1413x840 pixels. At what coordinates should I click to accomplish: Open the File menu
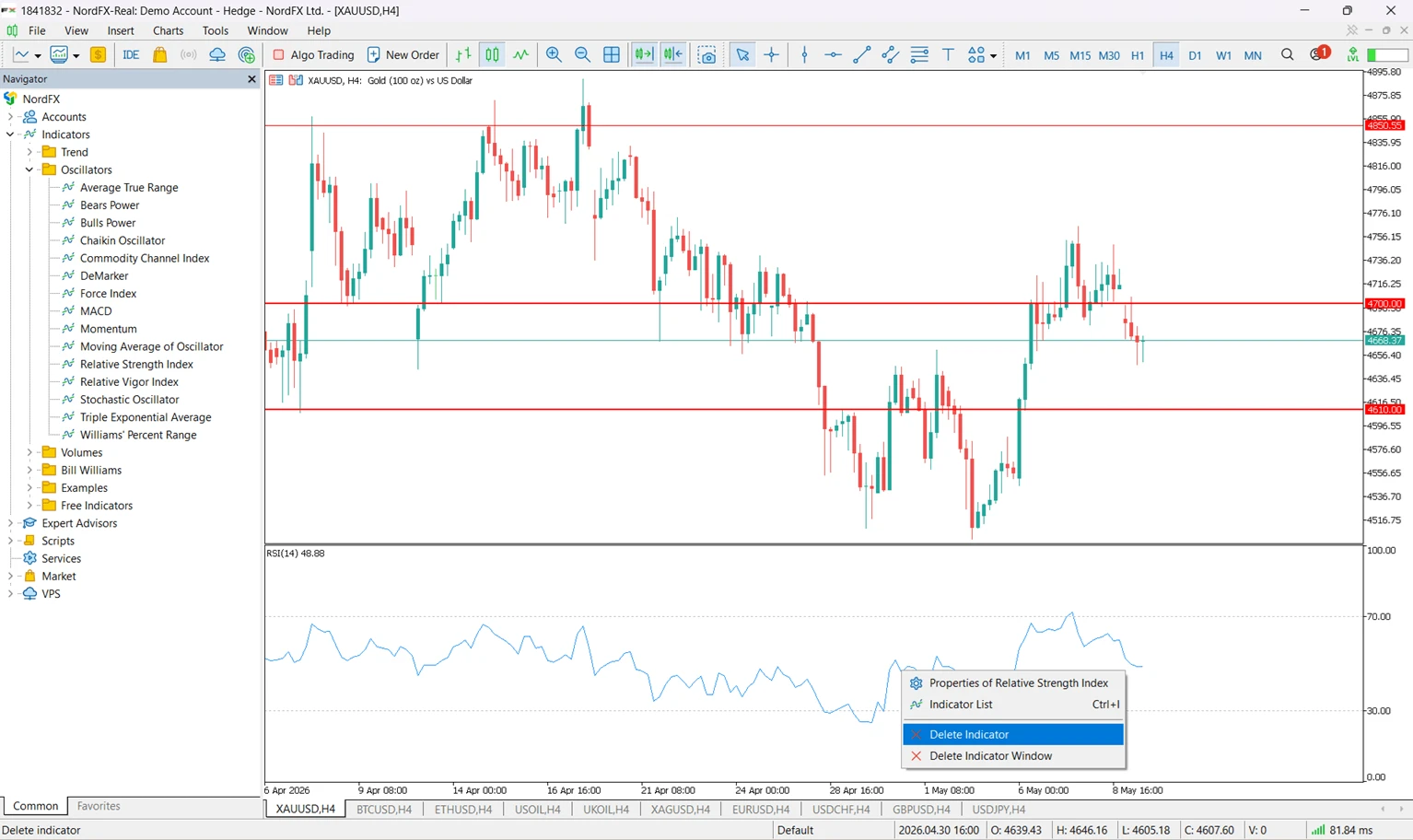[x=37, y=30]
